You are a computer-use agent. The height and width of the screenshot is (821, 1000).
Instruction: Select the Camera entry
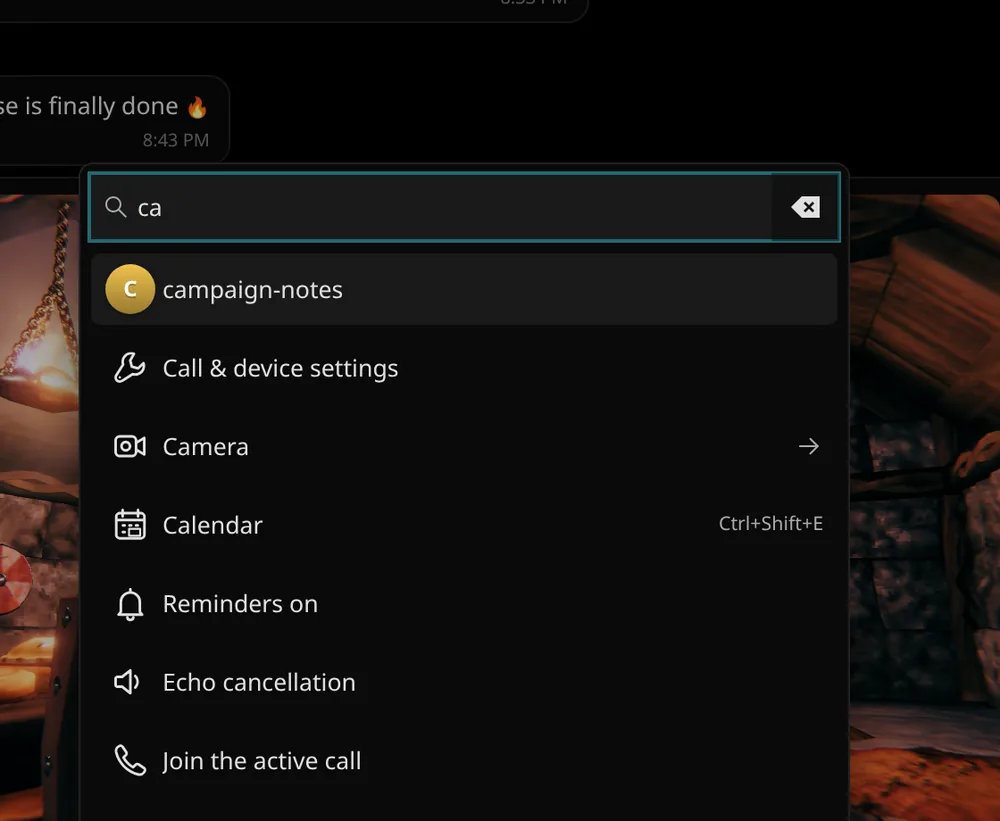click(x=464, y=447)
